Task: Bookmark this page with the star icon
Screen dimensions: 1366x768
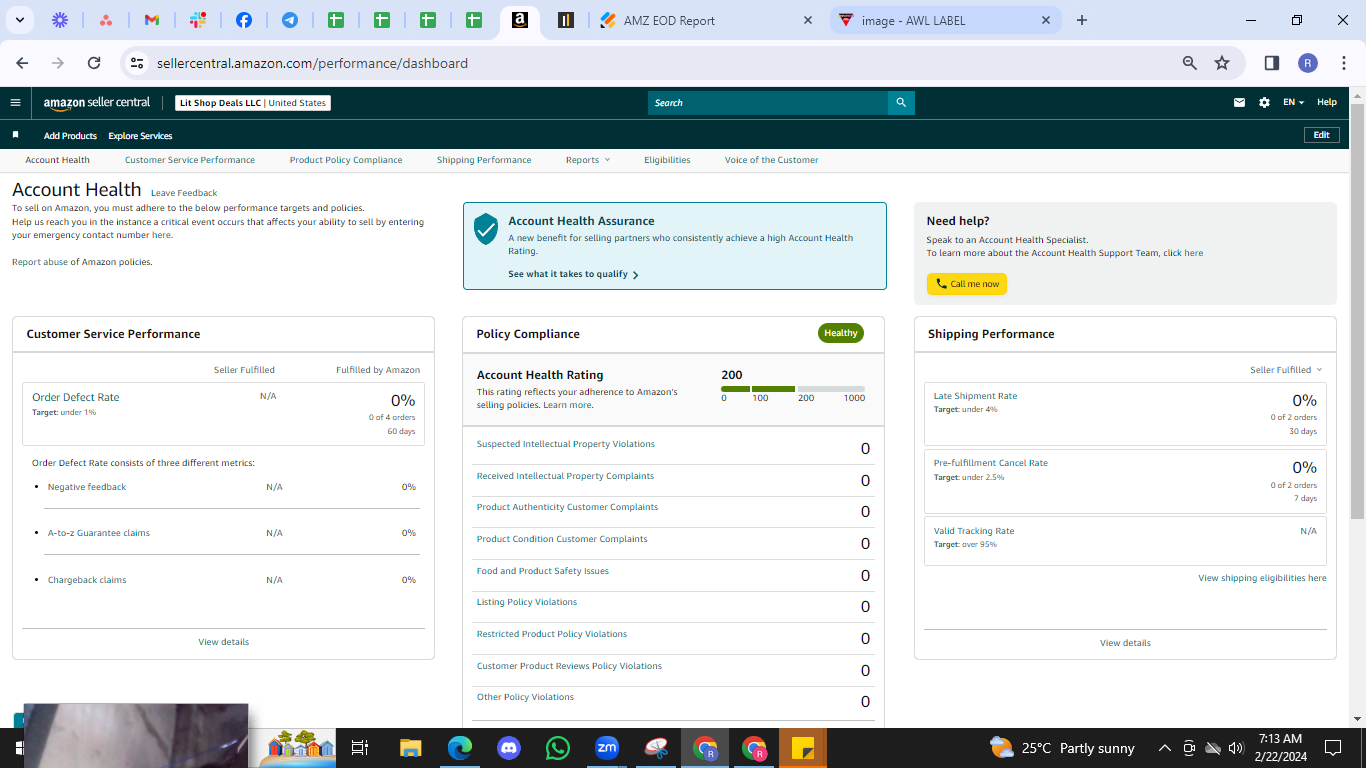Action: point(1222,63)
